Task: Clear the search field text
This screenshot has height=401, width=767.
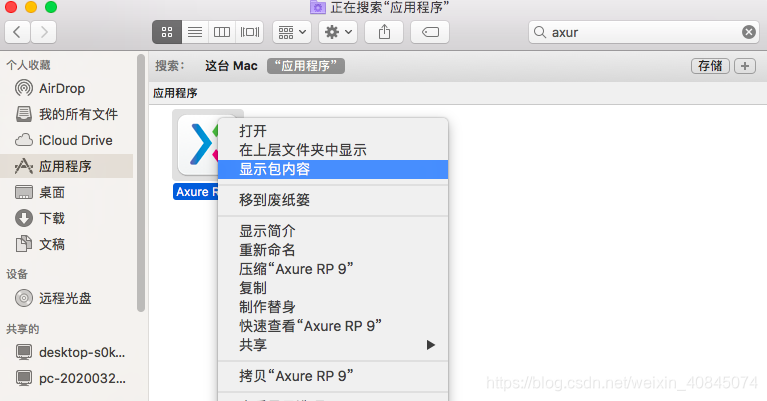Action: 748,32
